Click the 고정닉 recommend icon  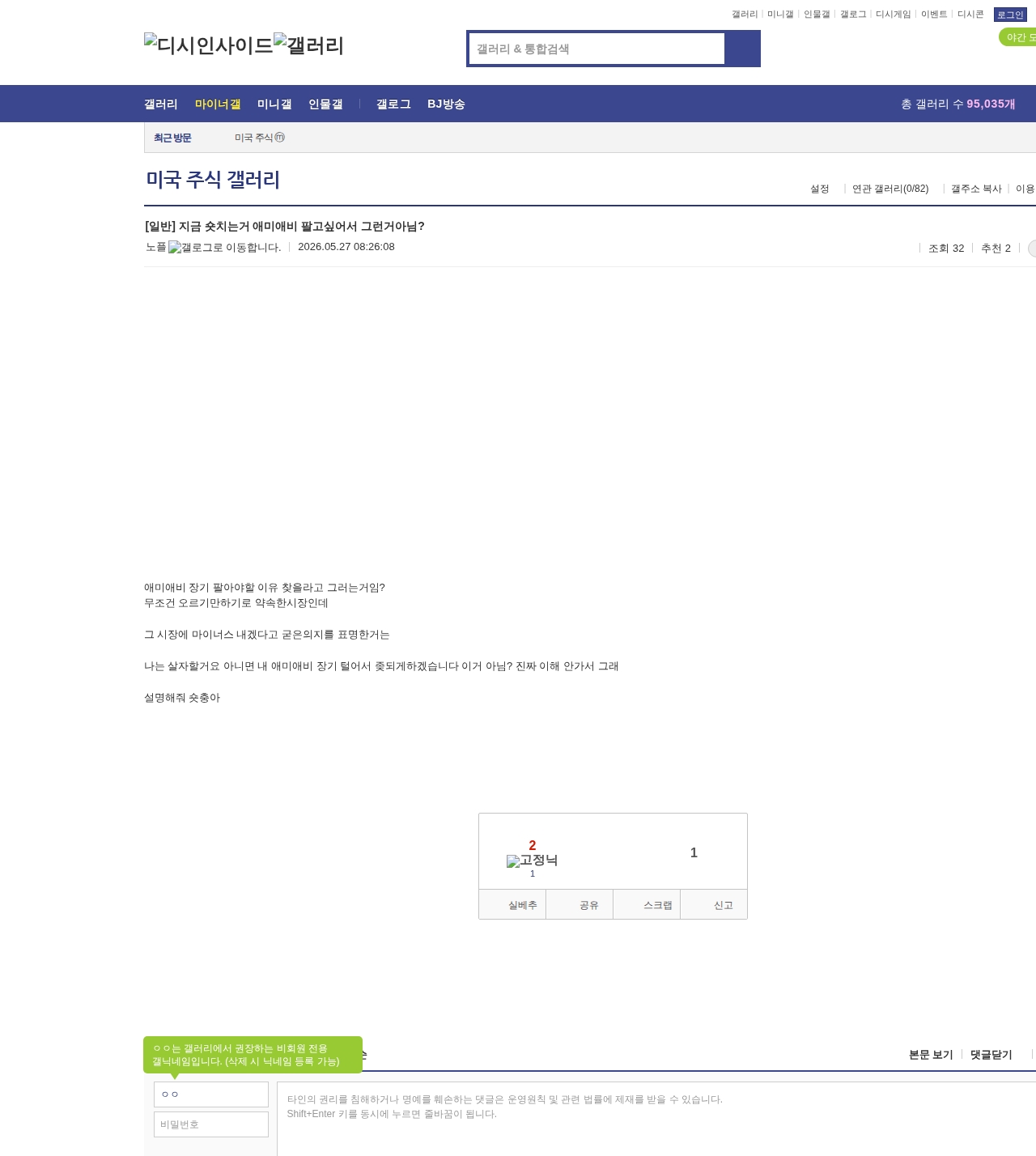(x=532, y=861)
